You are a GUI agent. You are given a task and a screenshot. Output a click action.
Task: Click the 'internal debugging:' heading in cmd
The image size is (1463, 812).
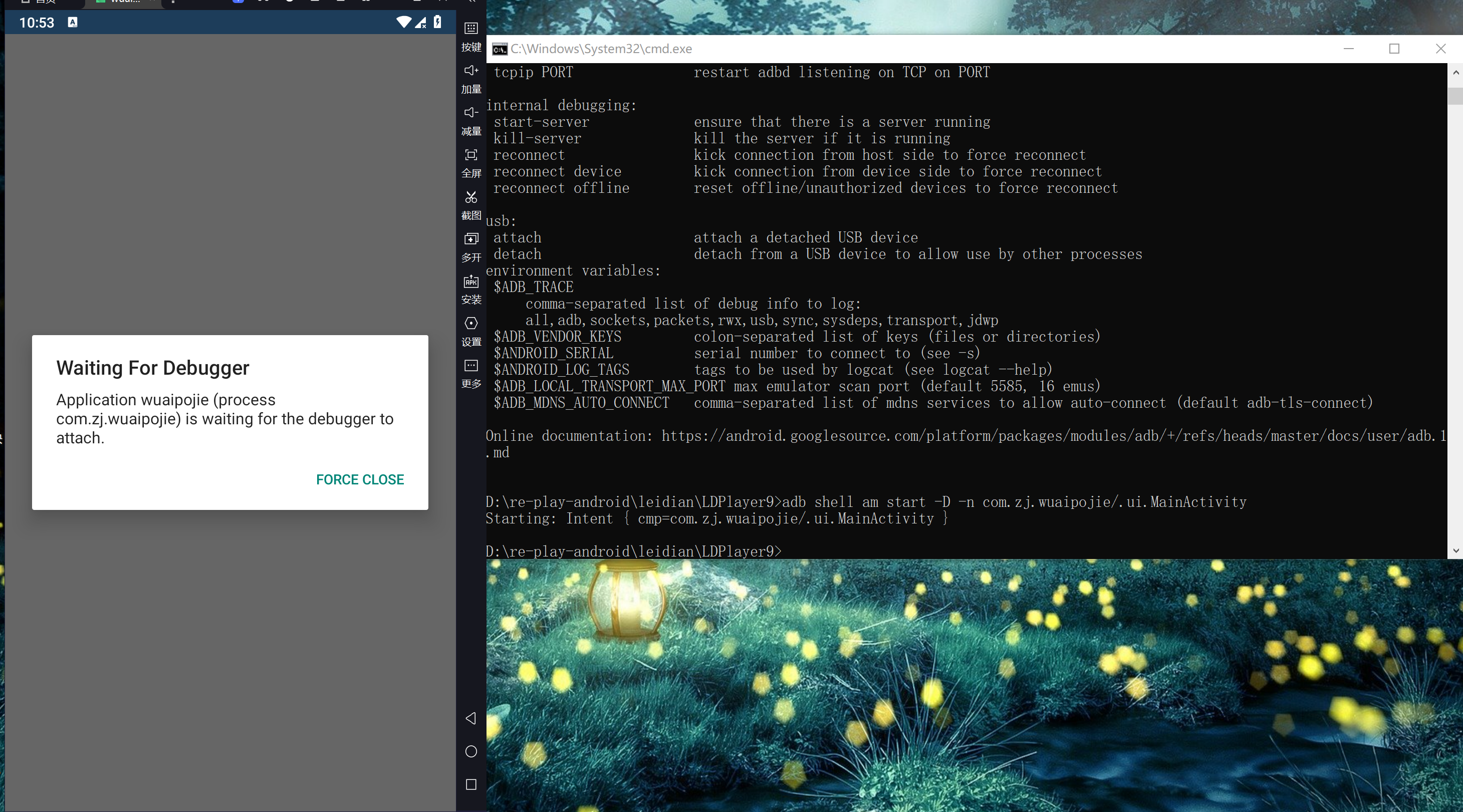(x=561, y=105)
